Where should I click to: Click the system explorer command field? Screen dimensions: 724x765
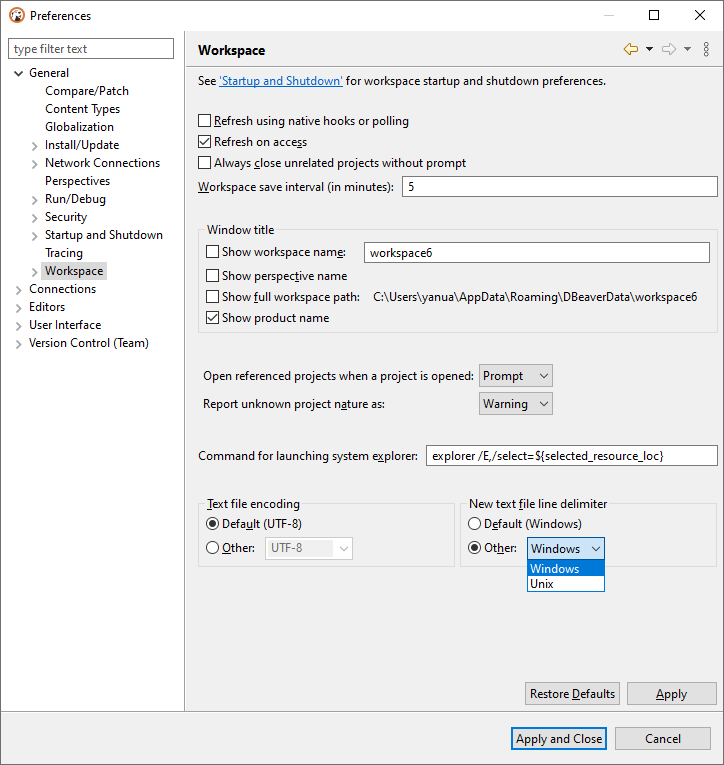[572, 456]
